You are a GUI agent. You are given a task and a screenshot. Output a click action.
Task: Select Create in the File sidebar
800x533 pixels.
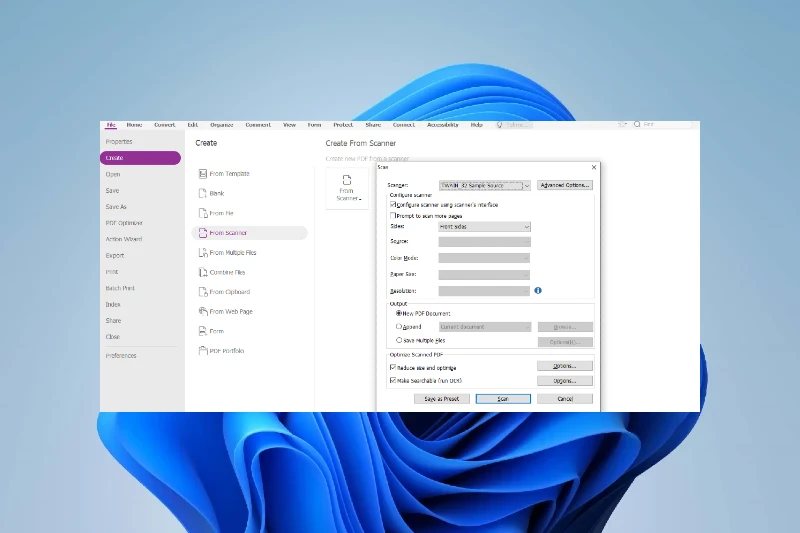tap(140, 158)
